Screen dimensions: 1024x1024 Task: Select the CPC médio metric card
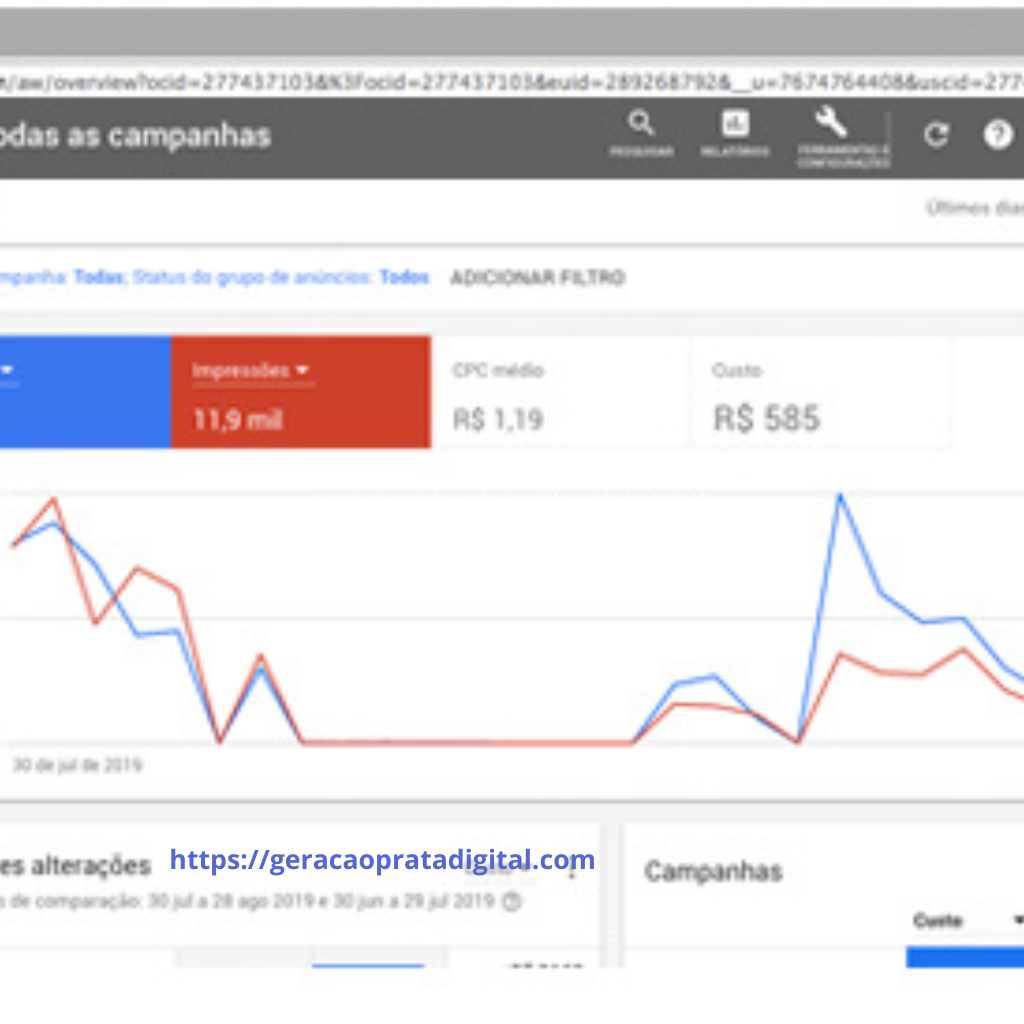[x=560, y=393]
